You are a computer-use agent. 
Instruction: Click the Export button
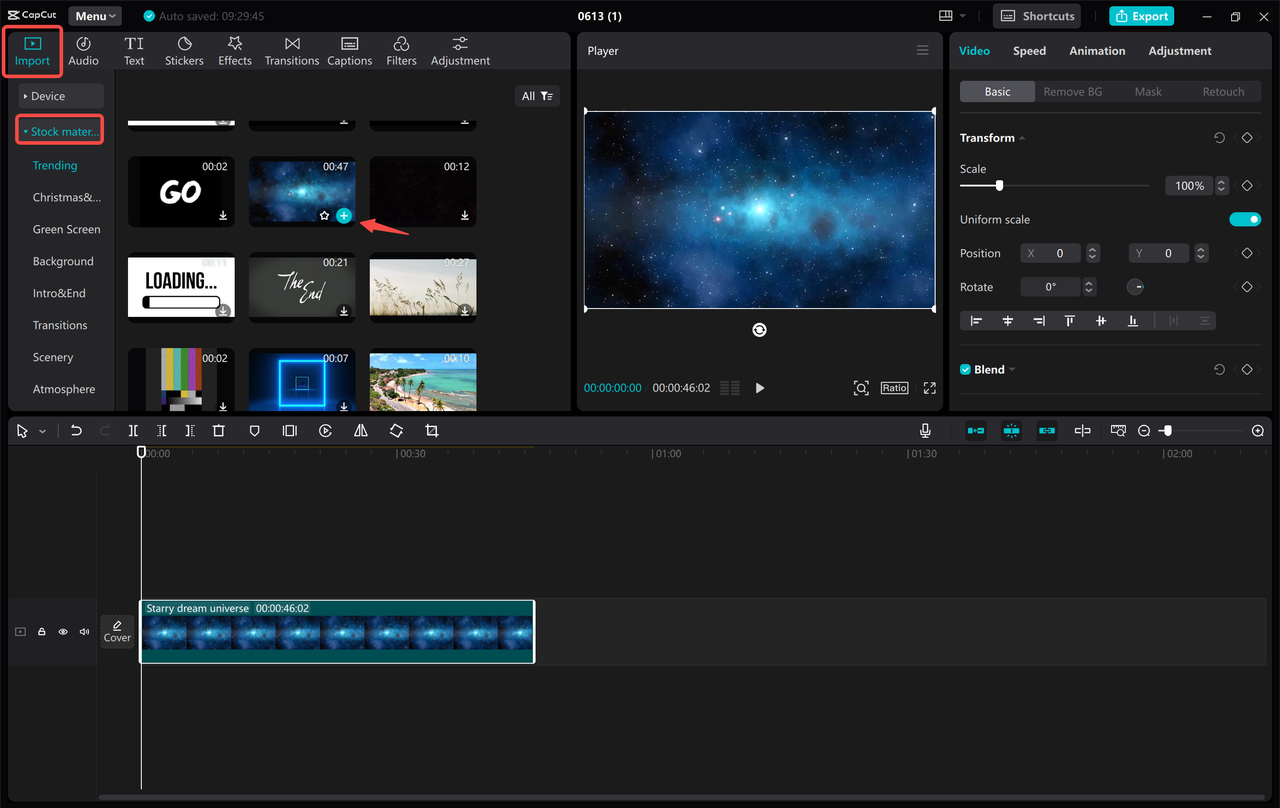[1141, 16]
